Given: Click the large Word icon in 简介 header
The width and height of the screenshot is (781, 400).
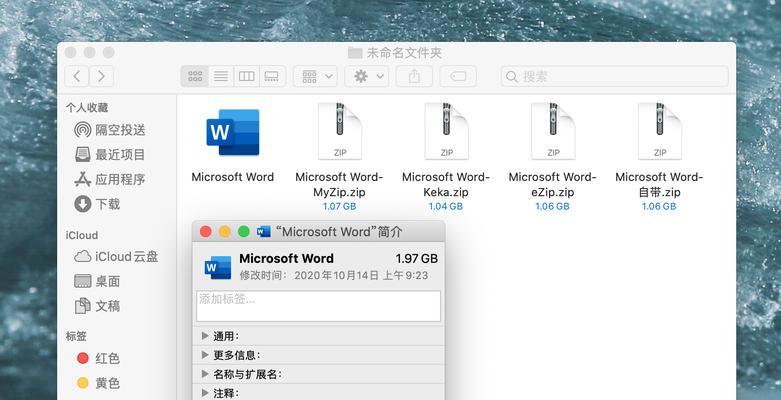Looking at the screenshot, I should (x=218, y=267).
